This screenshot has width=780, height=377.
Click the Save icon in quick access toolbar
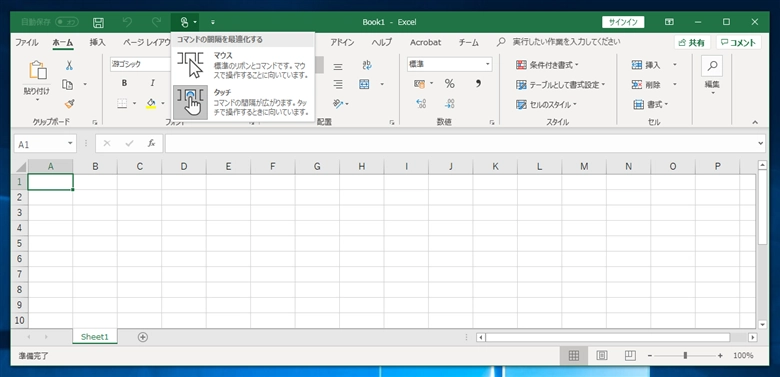(x=98, y=22)
